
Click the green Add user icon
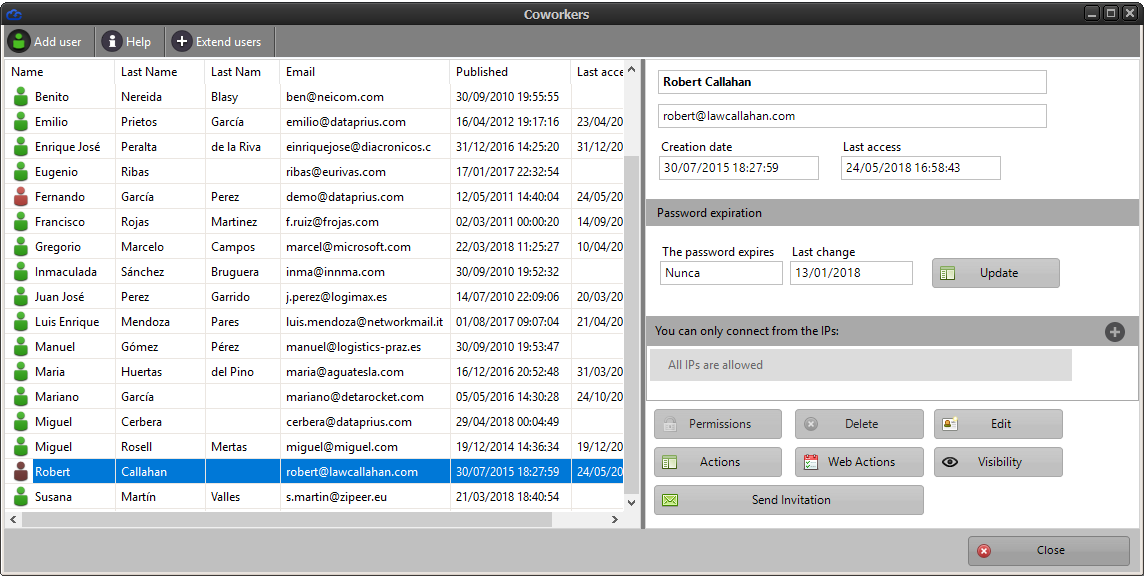pyautogui.click(x=19, y=42)
